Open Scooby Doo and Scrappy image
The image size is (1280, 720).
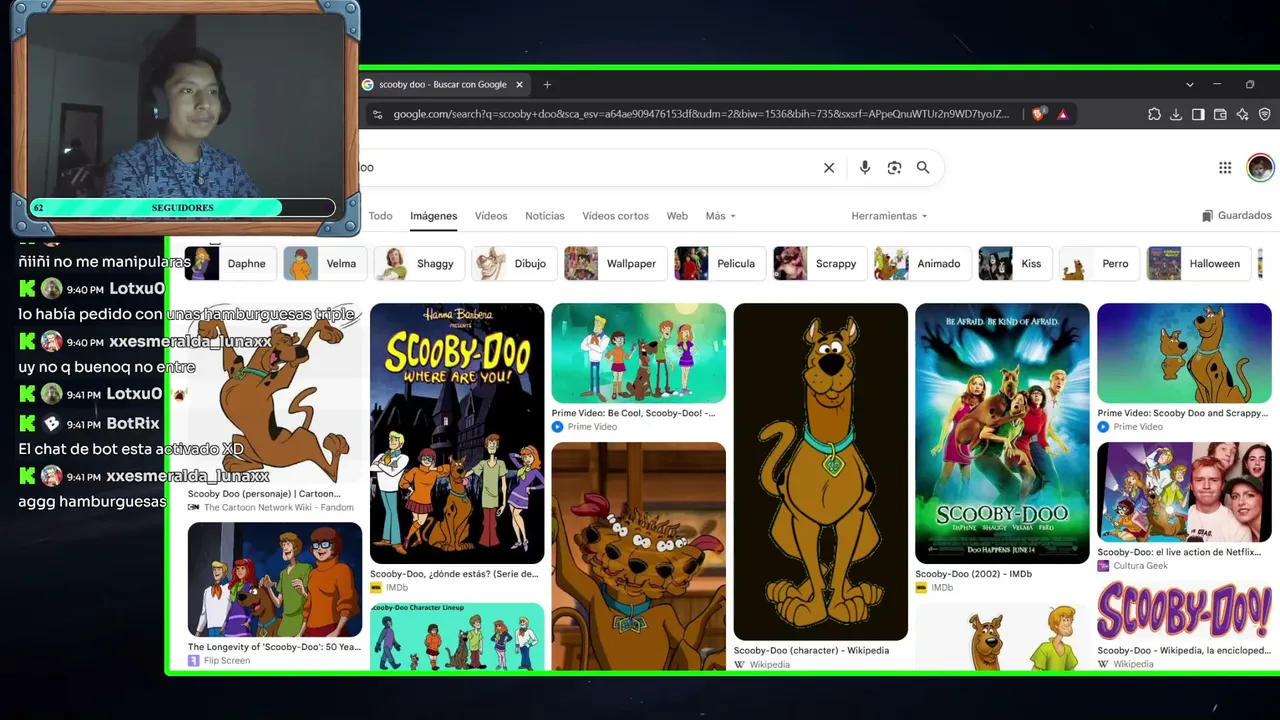pyautogui.click(x=1184, y=354)
